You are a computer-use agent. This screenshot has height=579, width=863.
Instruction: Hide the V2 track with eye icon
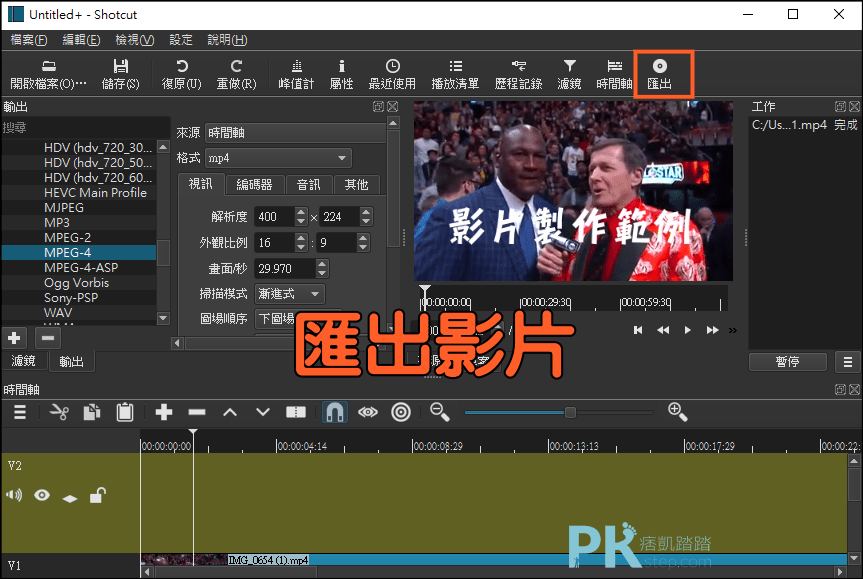pos(42,495)
